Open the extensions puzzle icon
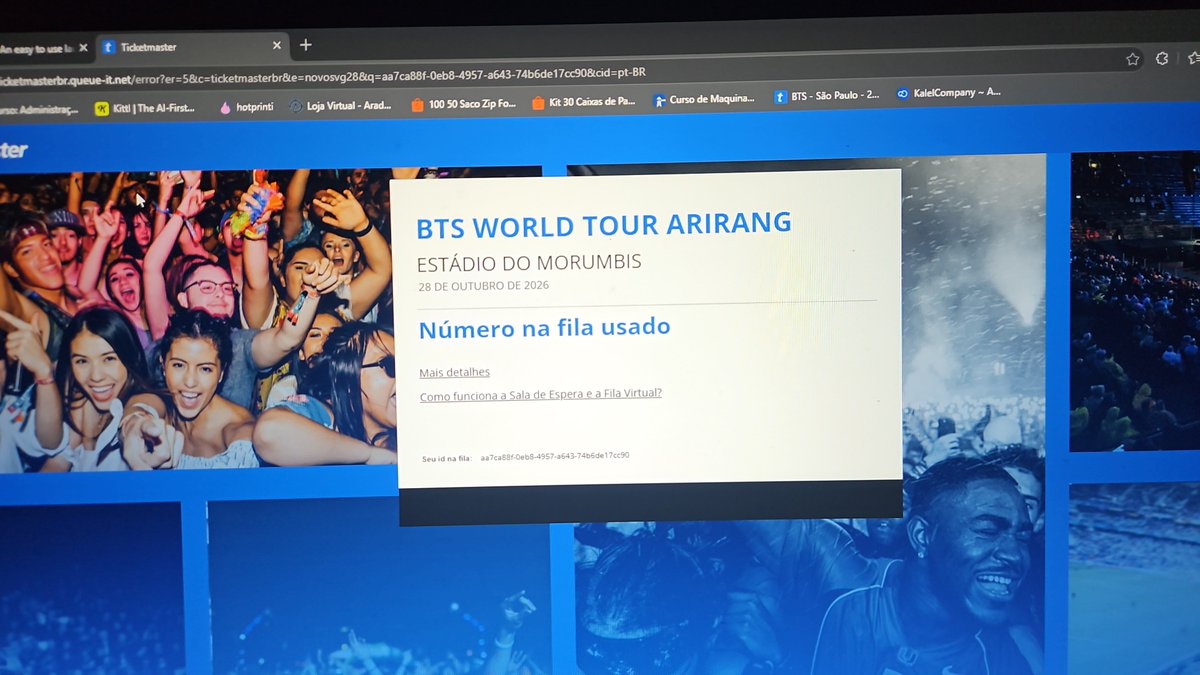 tap(1162, 58)
